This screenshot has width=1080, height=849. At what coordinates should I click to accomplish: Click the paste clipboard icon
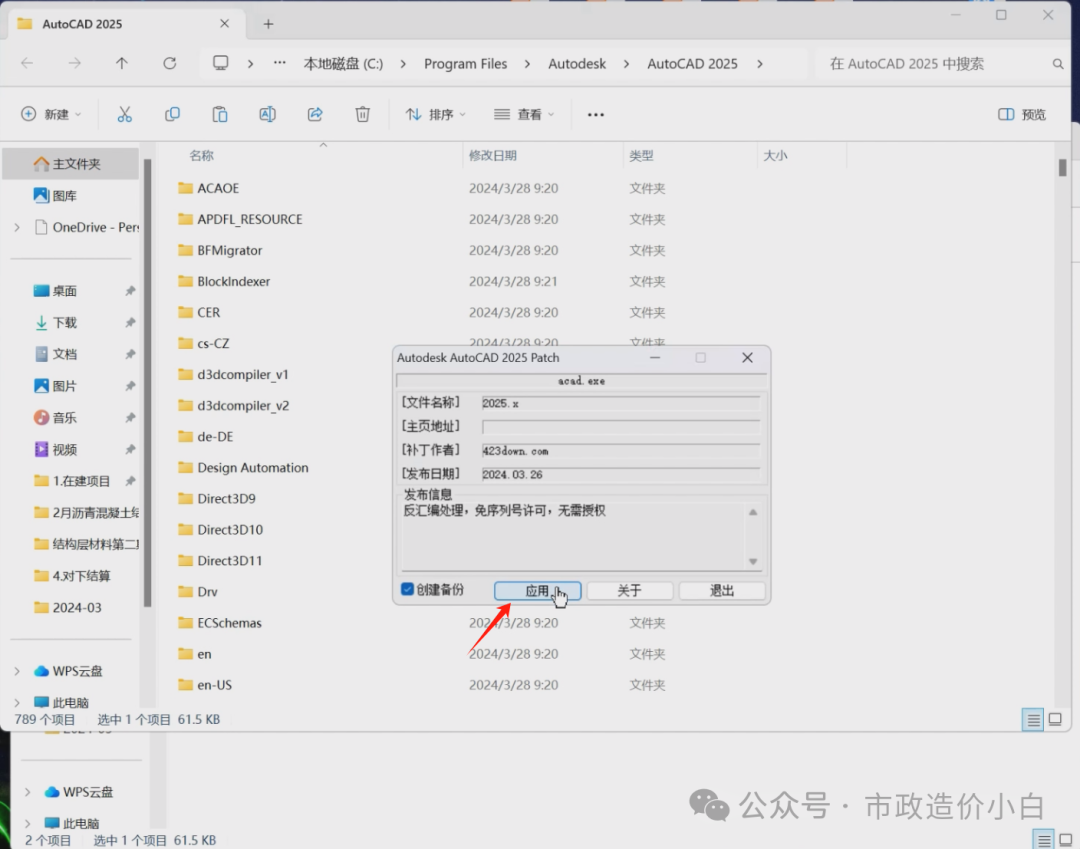(220, 114)
